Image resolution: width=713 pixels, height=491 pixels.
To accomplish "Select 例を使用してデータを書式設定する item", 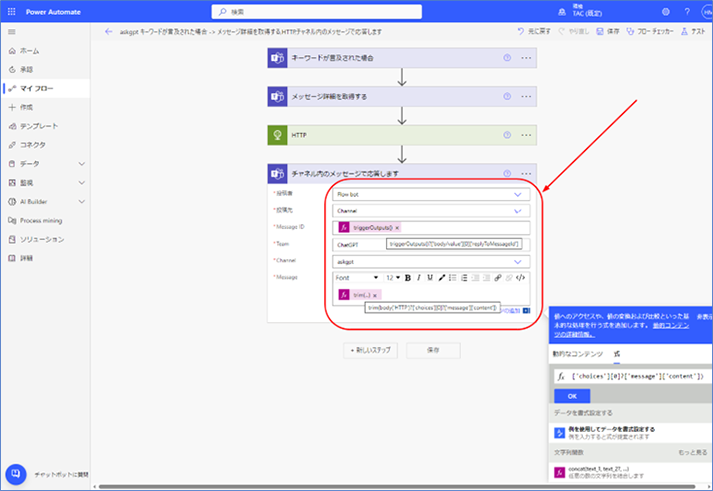I will click(630, 433).
